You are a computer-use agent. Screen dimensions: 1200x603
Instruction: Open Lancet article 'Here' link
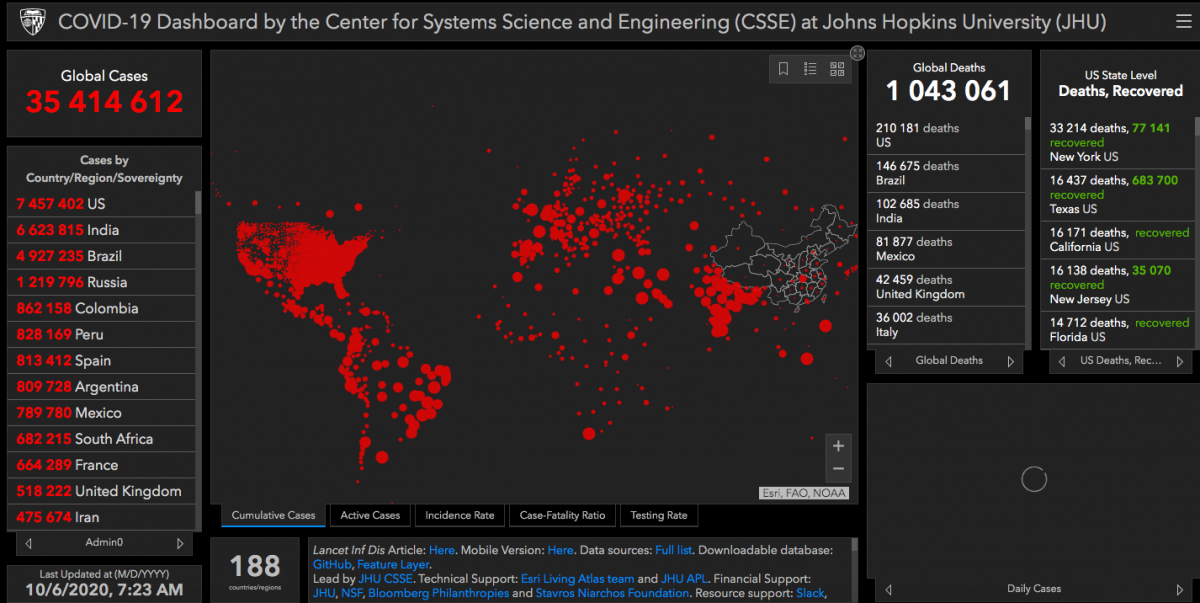tap(441, 550)
